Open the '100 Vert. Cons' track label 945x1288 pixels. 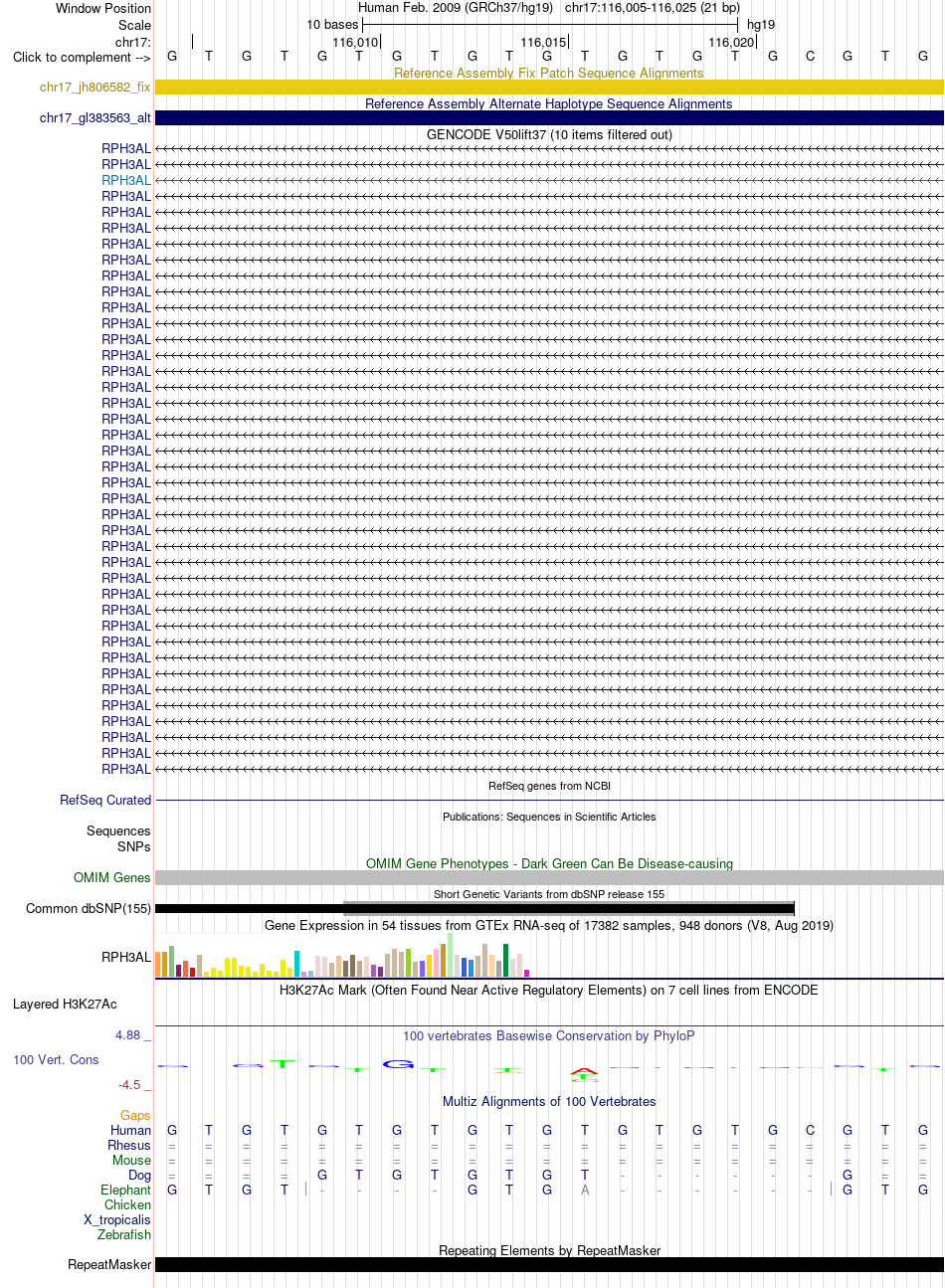coord(56,1059)
